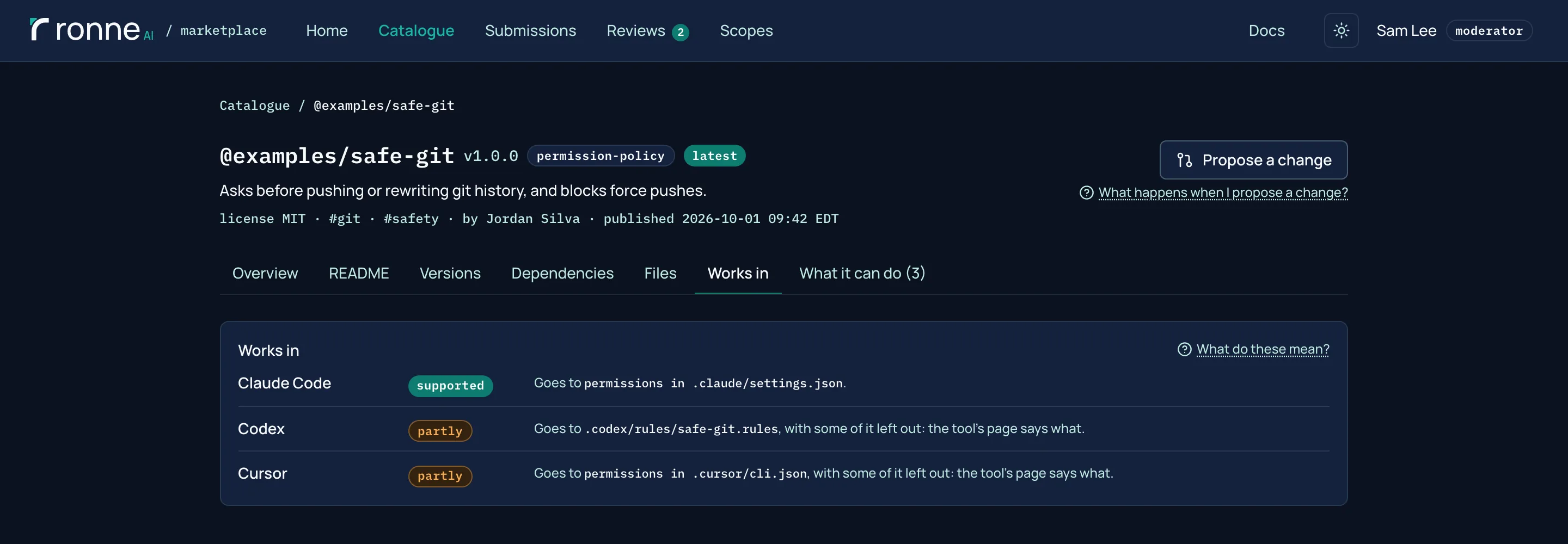Image resolution: width=1568 pixels, height=544 pixels.
Task: Open 'What happens when I propose a change?'
Action: tap(1222, 193)
